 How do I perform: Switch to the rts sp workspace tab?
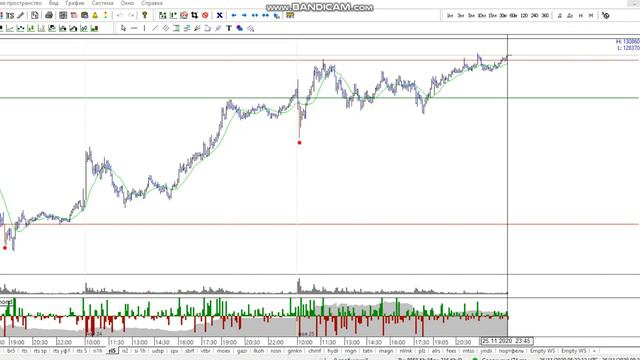(x=40, y=351)
